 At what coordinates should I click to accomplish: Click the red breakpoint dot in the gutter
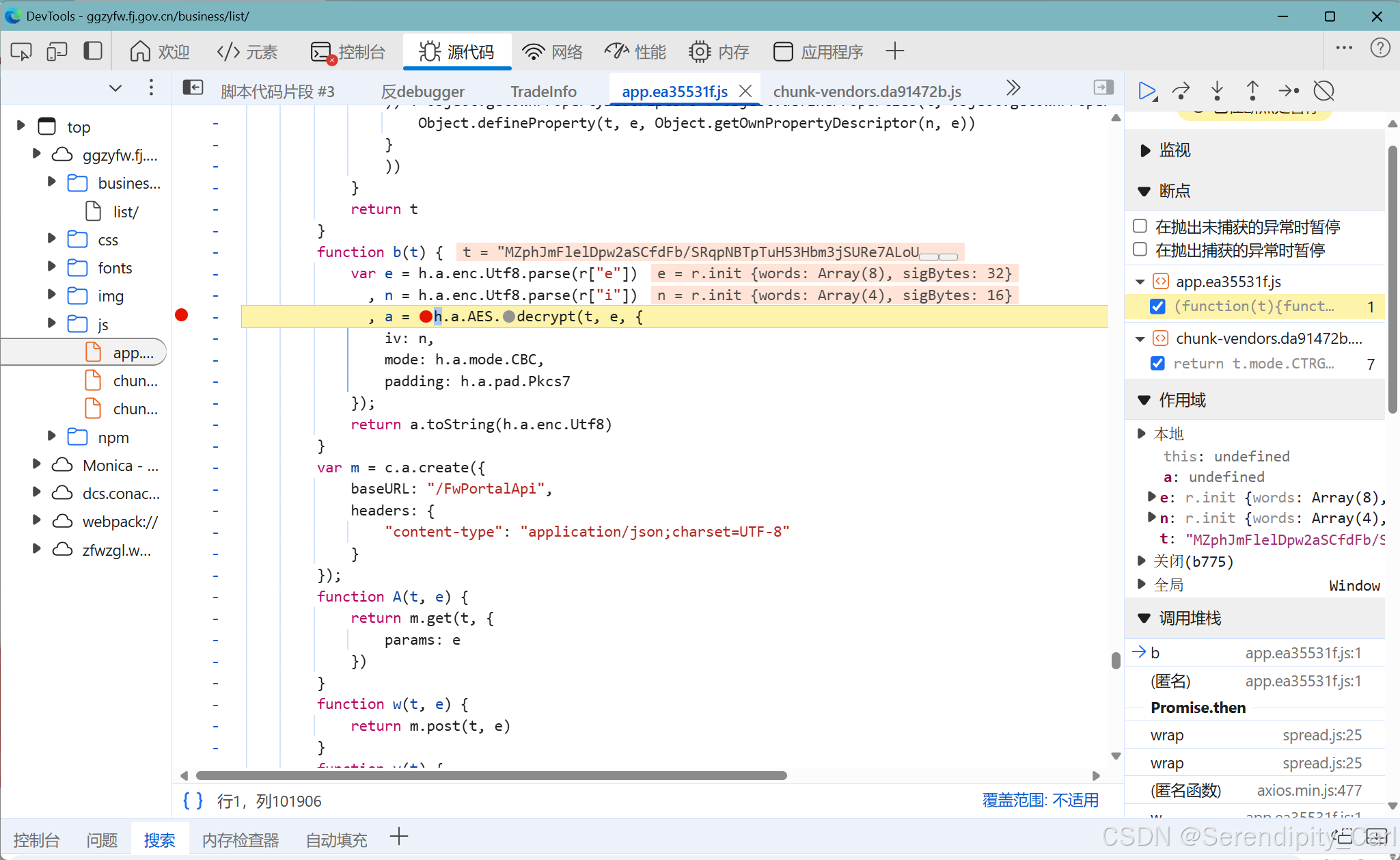(x=181, y=315)
